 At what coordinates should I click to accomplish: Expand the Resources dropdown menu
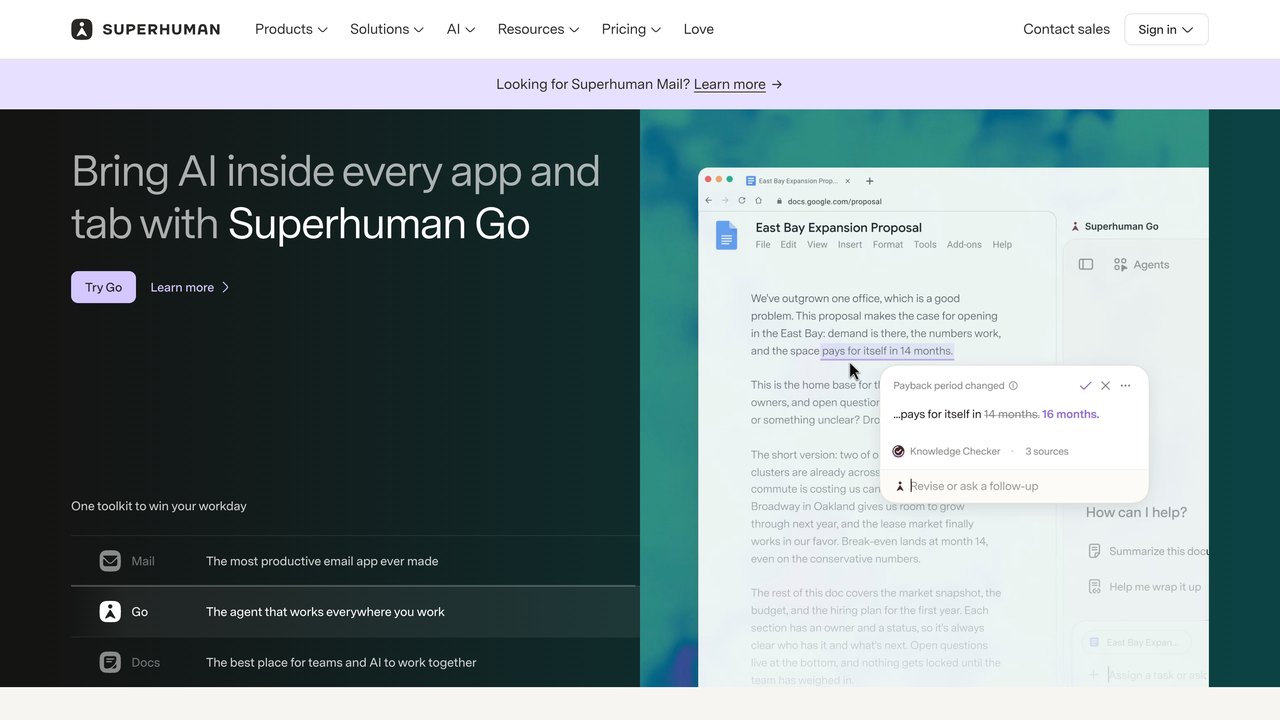tap(538, 29)
